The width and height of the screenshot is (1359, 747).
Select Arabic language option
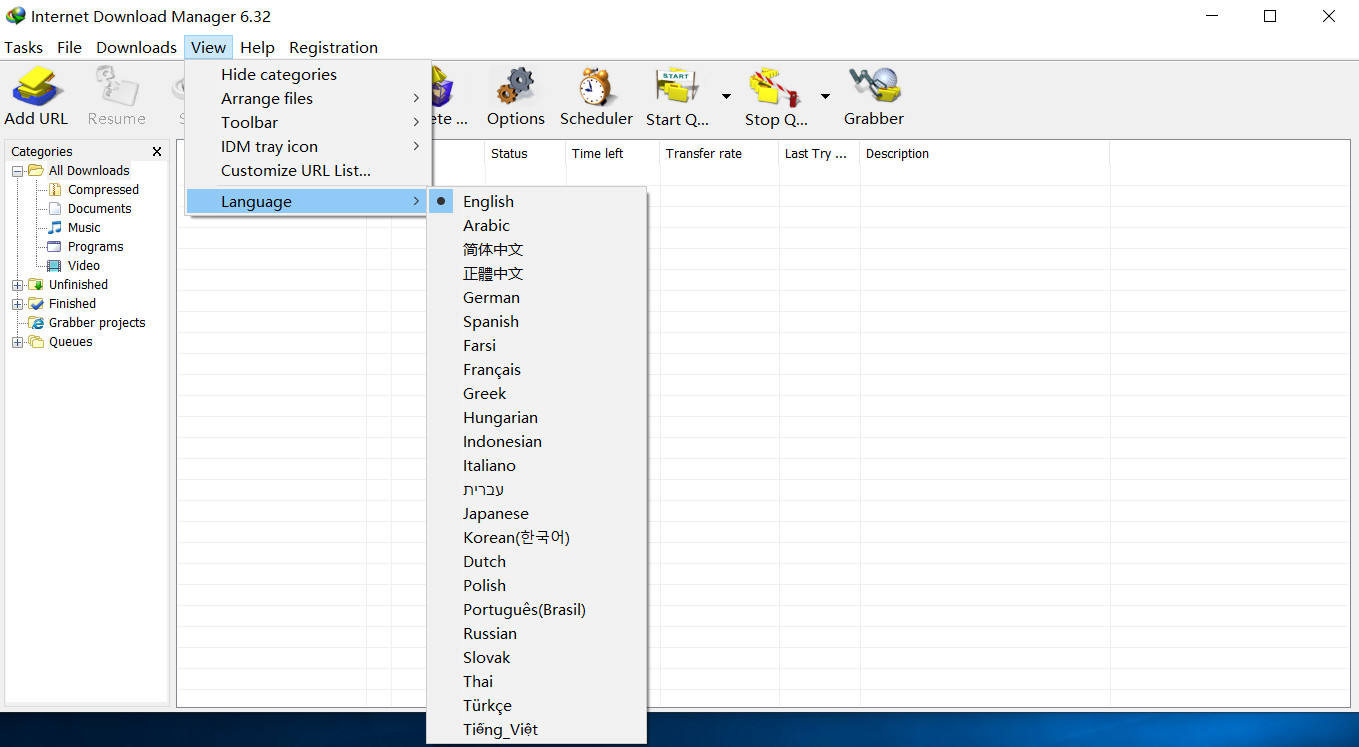[x=537, y=225]
